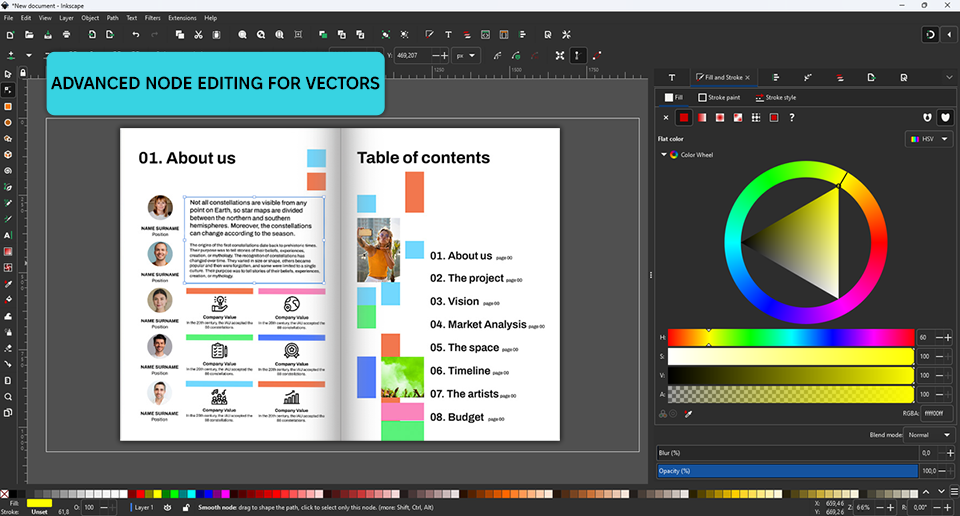Select the Text tool in the toolbox
Viewport: 960px width, 516px height.
point(8,235)
